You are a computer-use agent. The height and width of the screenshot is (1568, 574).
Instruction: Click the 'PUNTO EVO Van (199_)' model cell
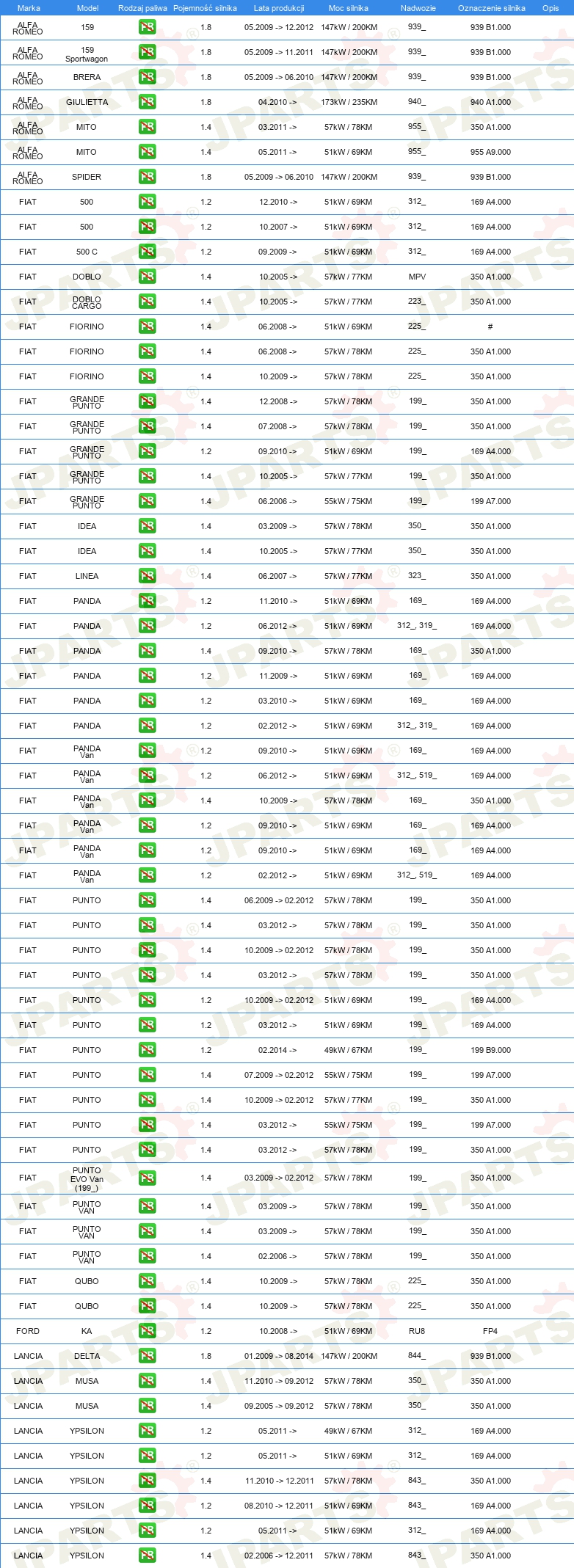87,1179
